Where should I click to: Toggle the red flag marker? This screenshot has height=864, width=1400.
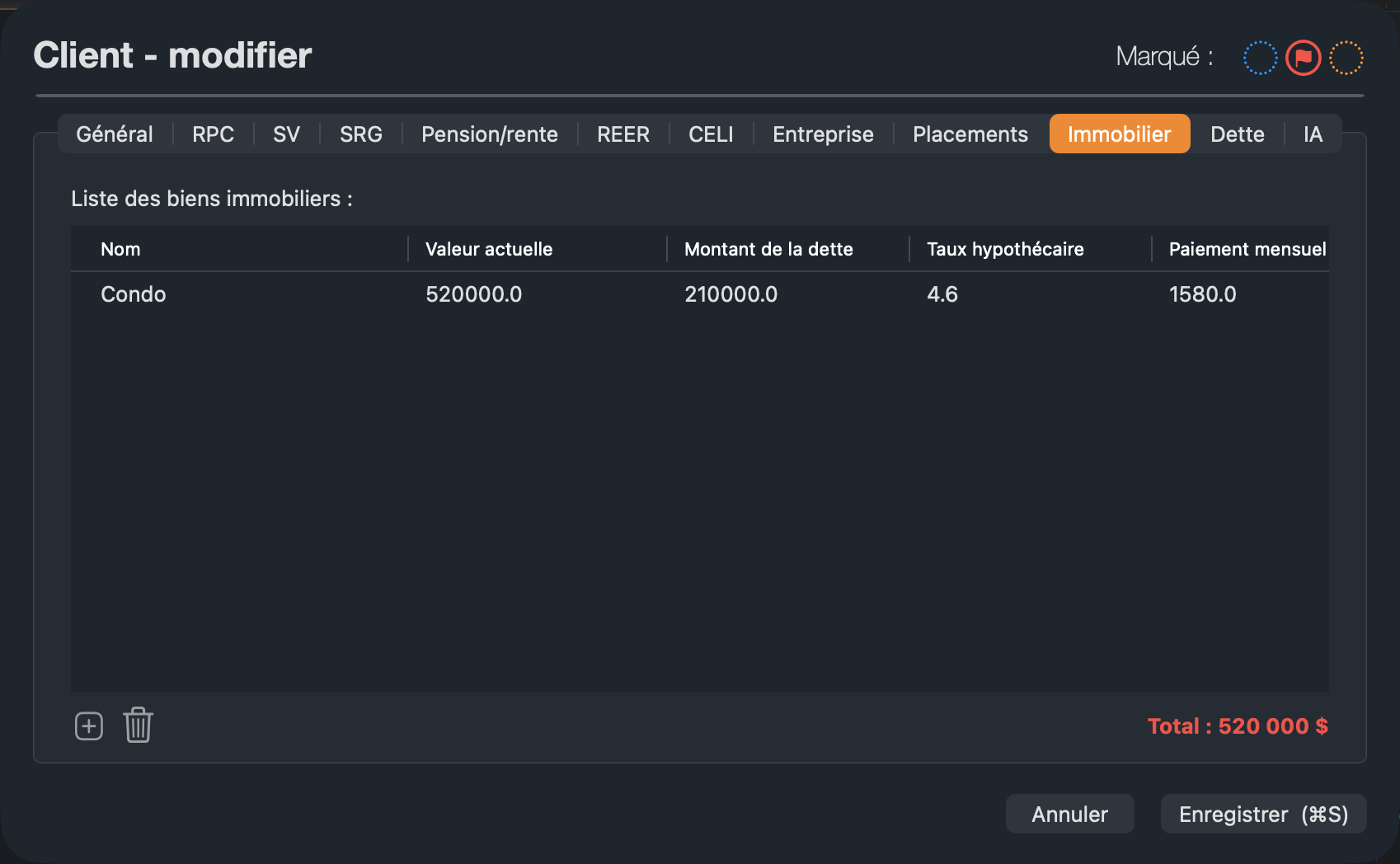(1304, 58)
